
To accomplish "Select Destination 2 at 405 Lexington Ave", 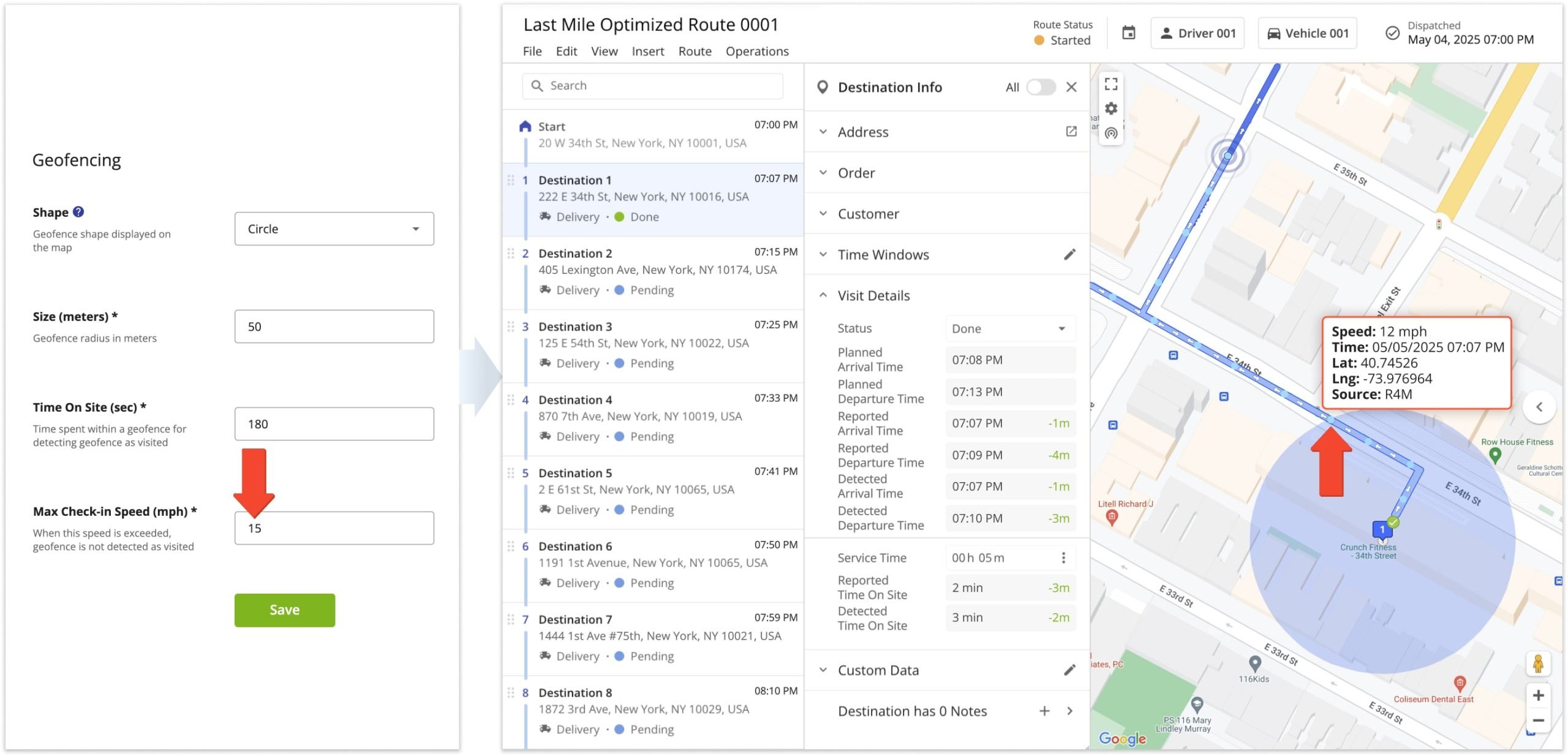I will click(653, 273).
